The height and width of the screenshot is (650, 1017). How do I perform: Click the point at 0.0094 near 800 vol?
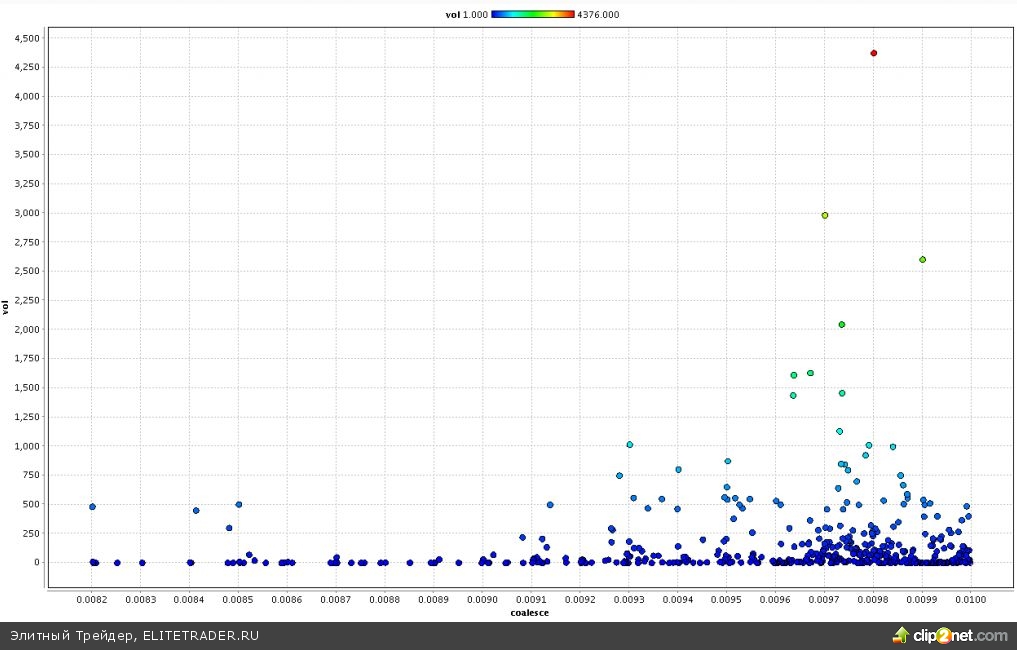click(678, 469)
